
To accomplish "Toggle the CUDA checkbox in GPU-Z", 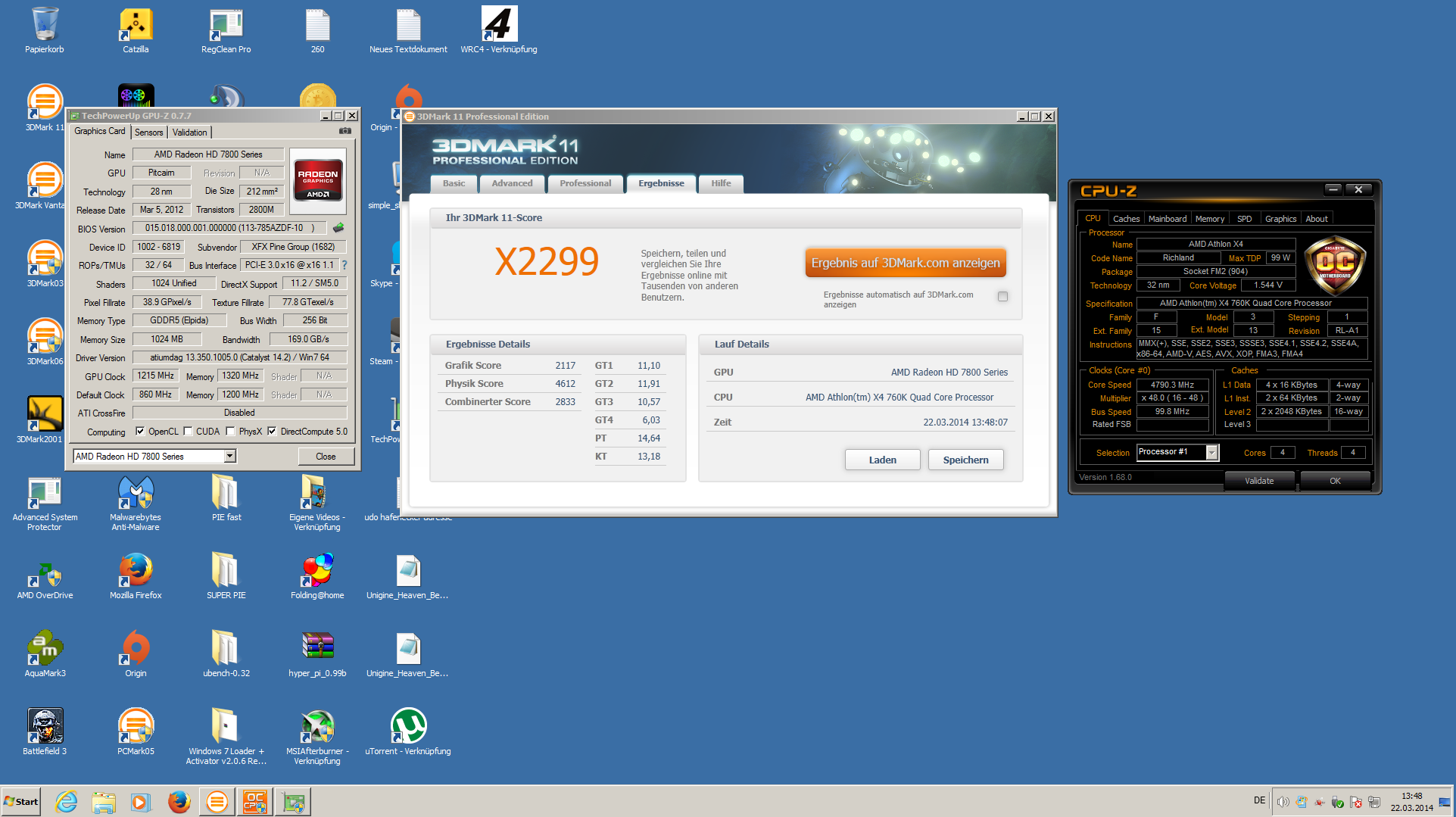I will pyautogui.click(x=188, y=432).
